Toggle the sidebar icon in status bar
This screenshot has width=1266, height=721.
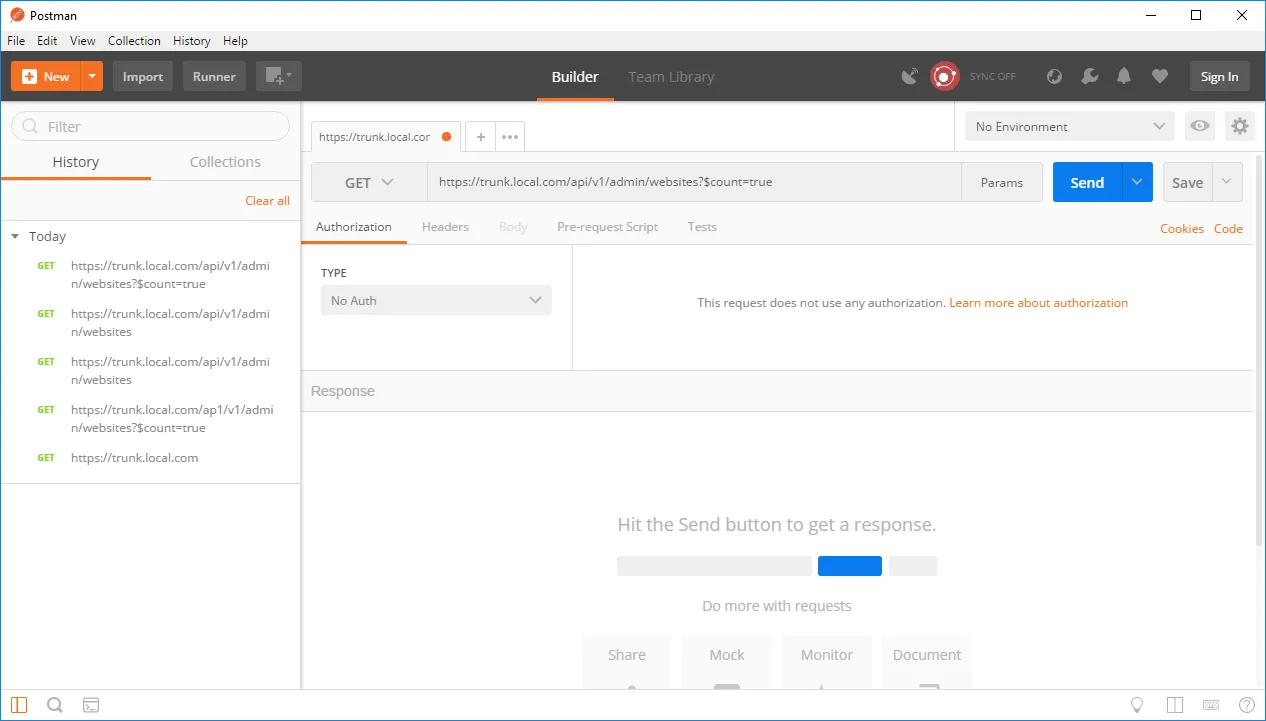[19, 705]
